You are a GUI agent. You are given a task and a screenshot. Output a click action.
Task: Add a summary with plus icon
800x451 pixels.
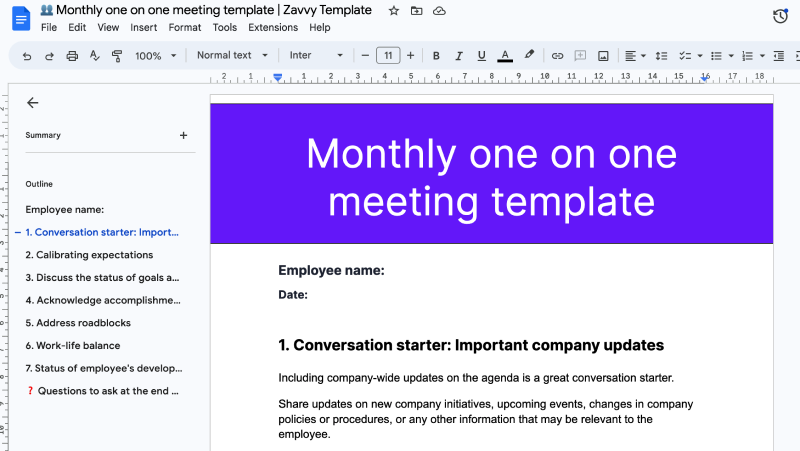[x=183, y=135]
